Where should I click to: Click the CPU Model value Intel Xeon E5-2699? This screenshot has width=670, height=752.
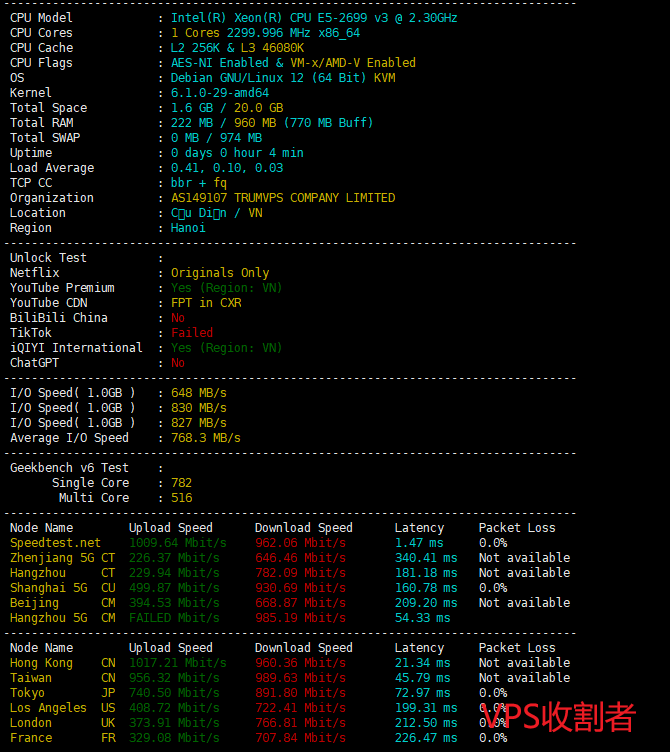(314, 18)
